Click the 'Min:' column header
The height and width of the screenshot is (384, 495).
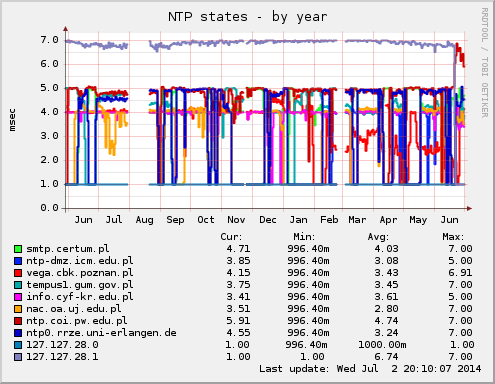304,237
